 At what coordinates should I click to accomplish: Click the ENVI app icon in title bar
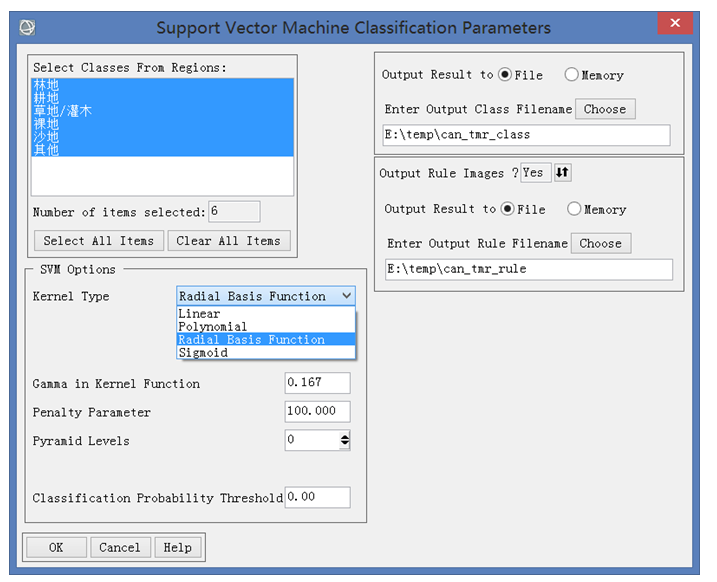(27, 27)
